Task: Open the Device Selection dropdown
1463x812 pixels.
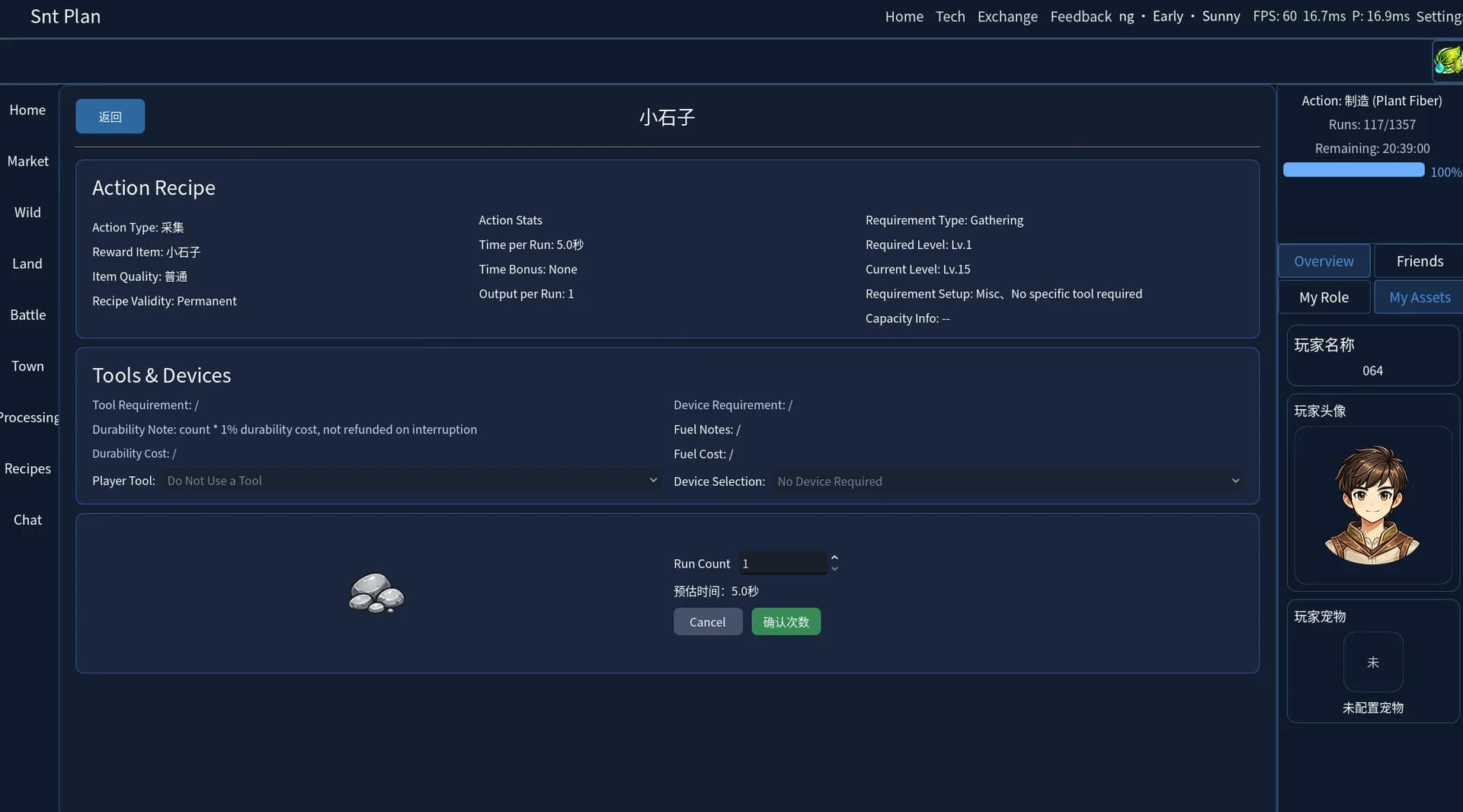Action: (1008, 481)
